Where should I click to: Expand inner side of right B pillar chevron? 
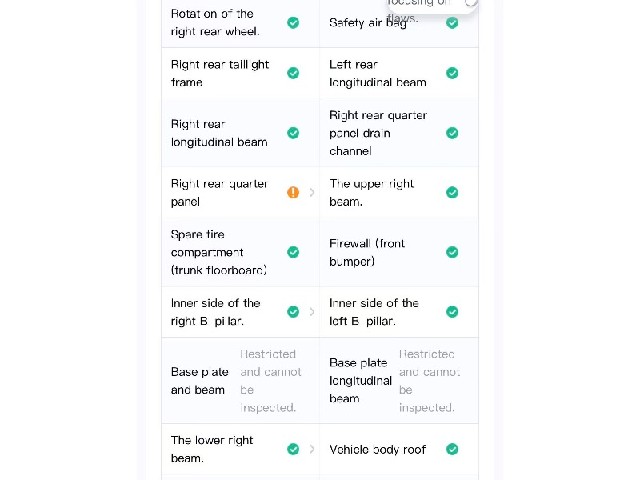pos(312,312)
